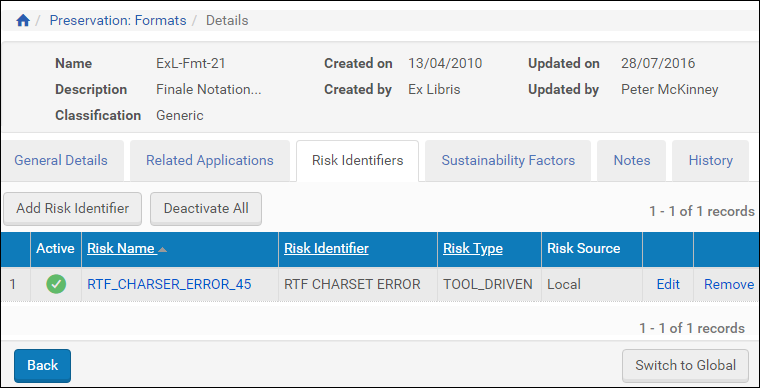This screenshot has width=760, height=388.
Task: Select the 28/07/2016 updated date
Action: (x=658, y=63)
